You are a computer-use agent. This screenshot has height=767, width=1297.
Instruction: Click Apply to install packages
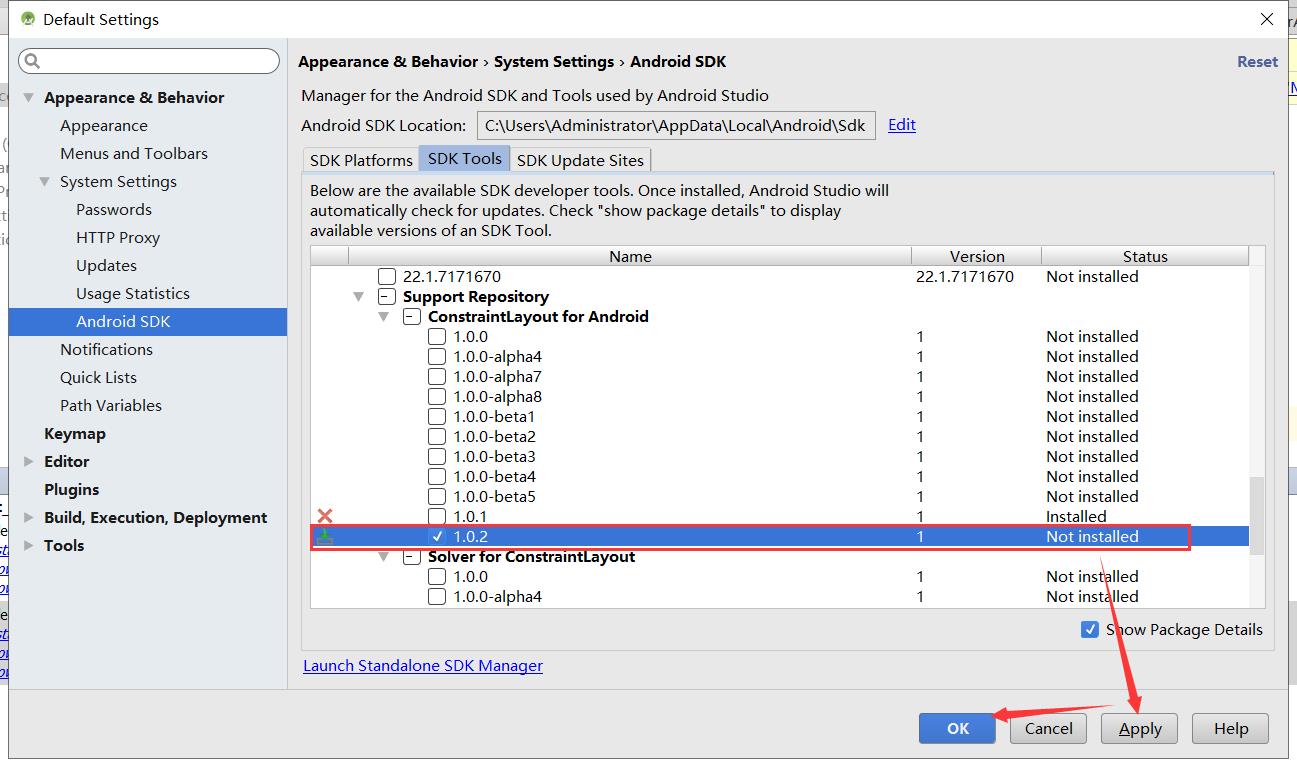(x=1140, y=728)
